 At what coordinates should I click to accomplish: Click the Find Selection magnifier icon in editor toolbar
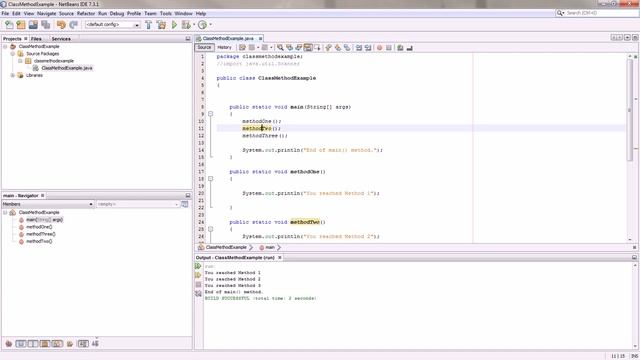pos(280,48)
